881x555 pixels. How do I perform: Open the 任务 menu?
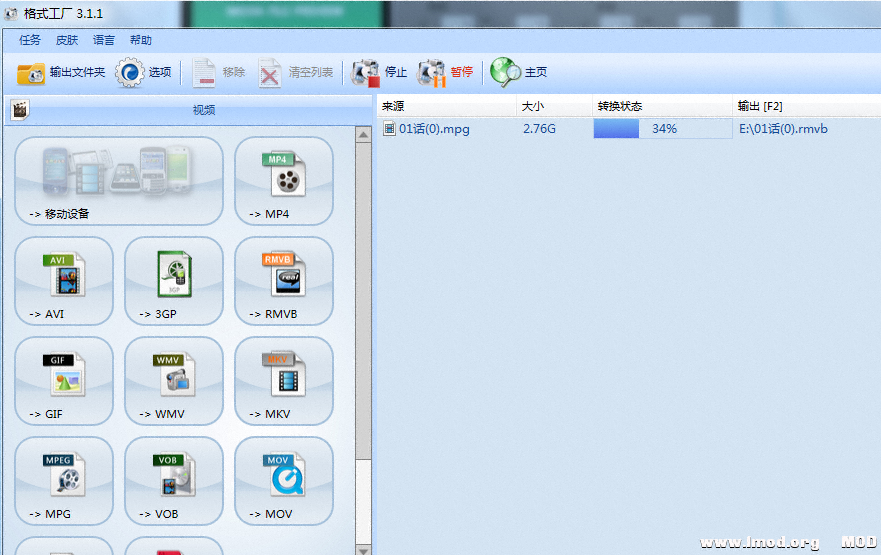tap(29, 40)
